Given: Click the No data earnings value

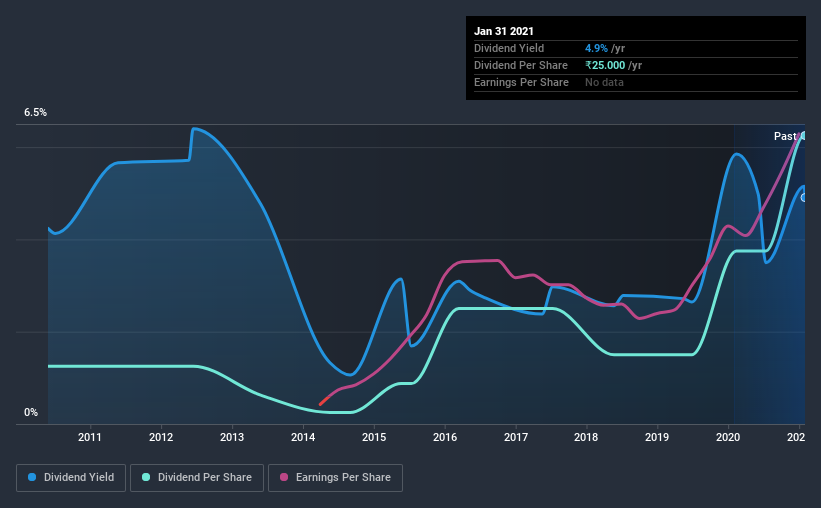Looking at the screenshot, I should [604, 82].
